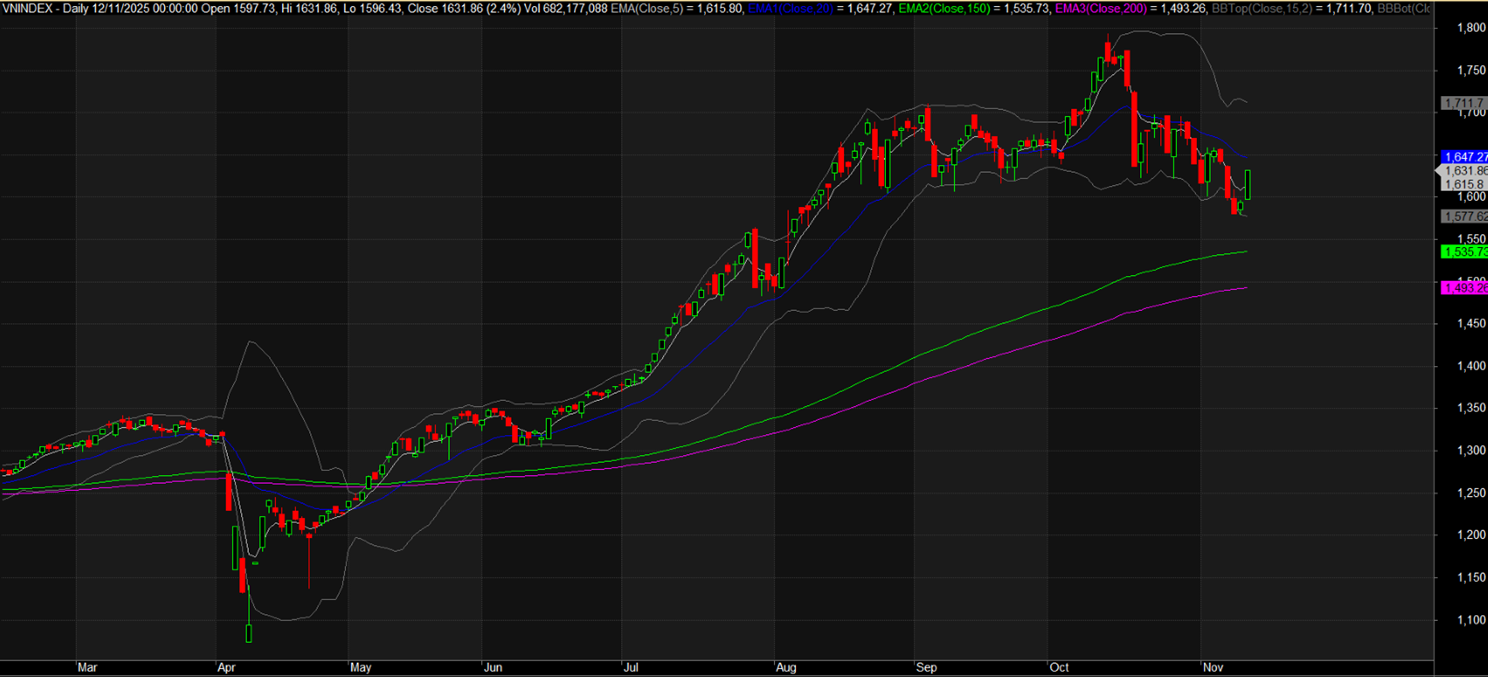Click the gray 1,711.7 upper band tag
This screenshot has width=1488, height=677.
point(1464,103)
